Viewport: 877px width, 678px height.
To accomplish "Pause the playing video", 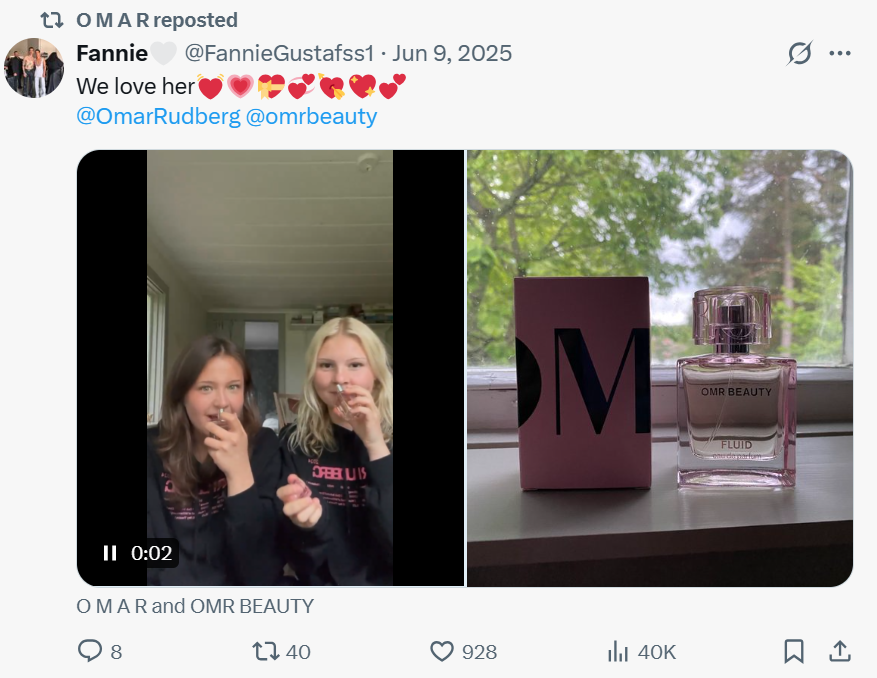I will tap(110, 553).
